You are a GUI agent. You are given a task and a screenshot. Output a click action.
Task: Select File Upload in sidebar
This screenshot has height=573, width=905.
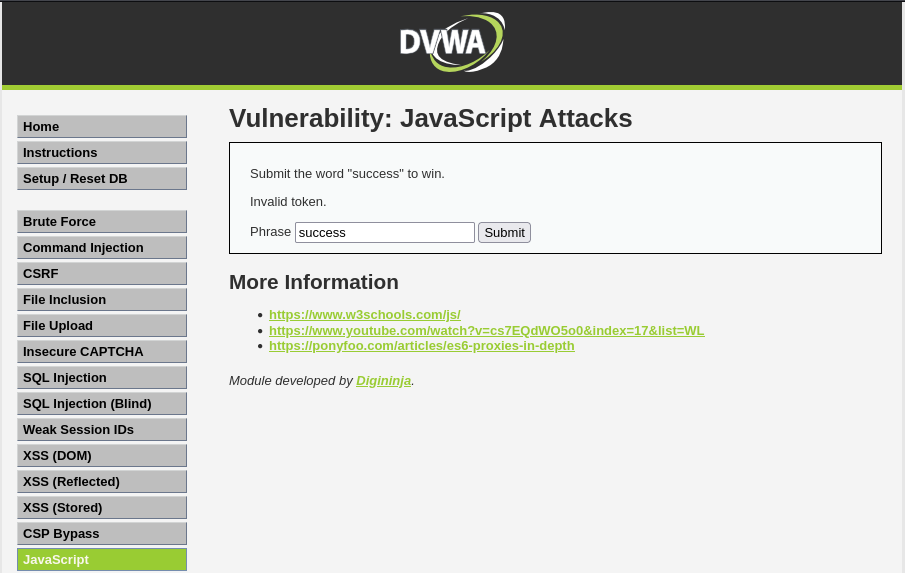(101, 326)
